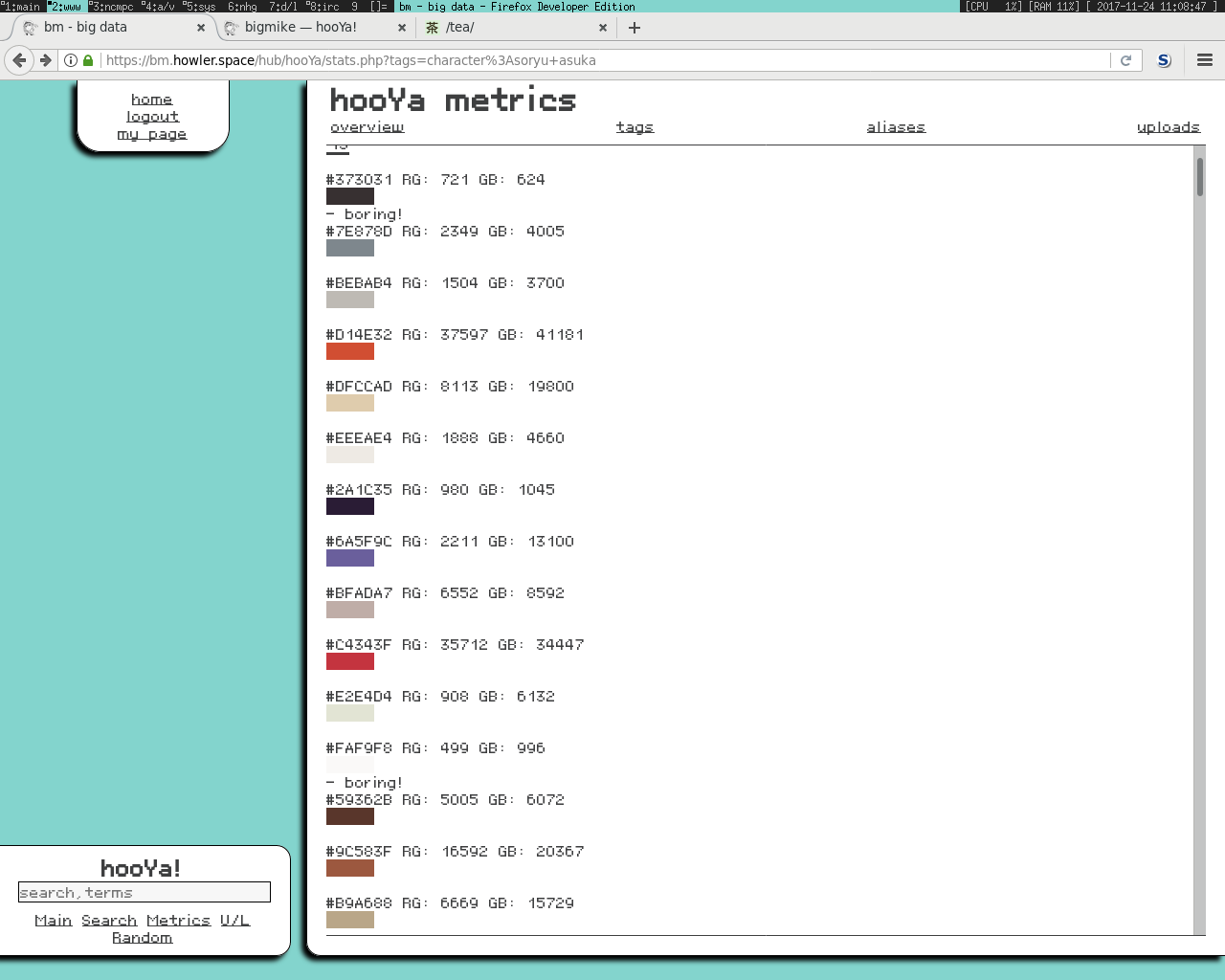Reload the page with the refresh icon
Screen dimensions: 1225x980
(x=1125, y=60)
